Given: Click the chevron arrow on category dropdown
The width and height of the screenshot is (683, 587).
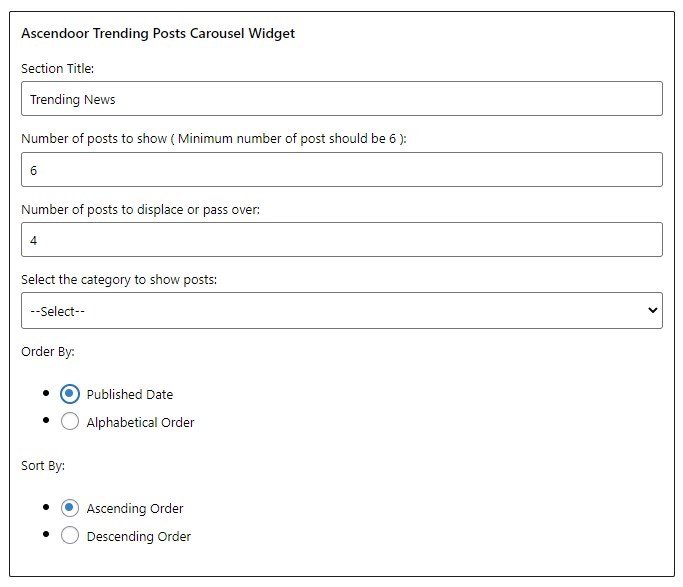Looking at the screenshot, I should click(652, 310).
